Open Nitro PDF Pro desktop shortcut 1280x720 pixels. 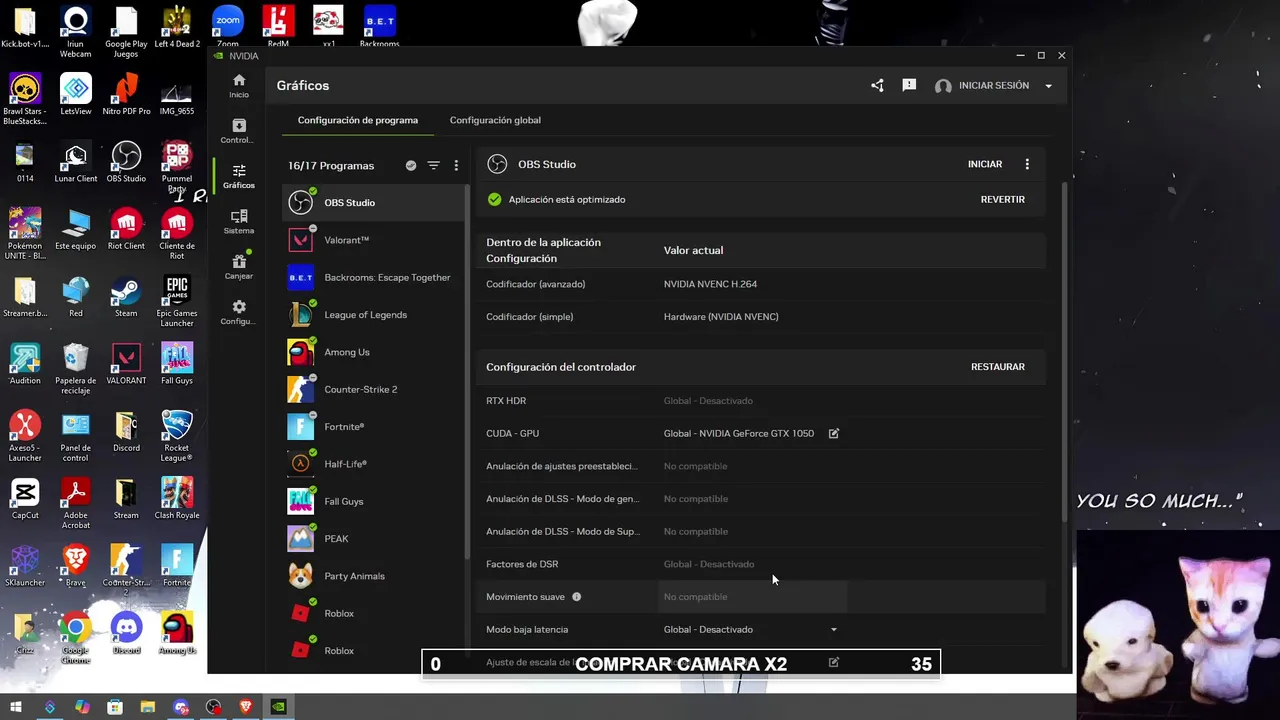point(126,96)
